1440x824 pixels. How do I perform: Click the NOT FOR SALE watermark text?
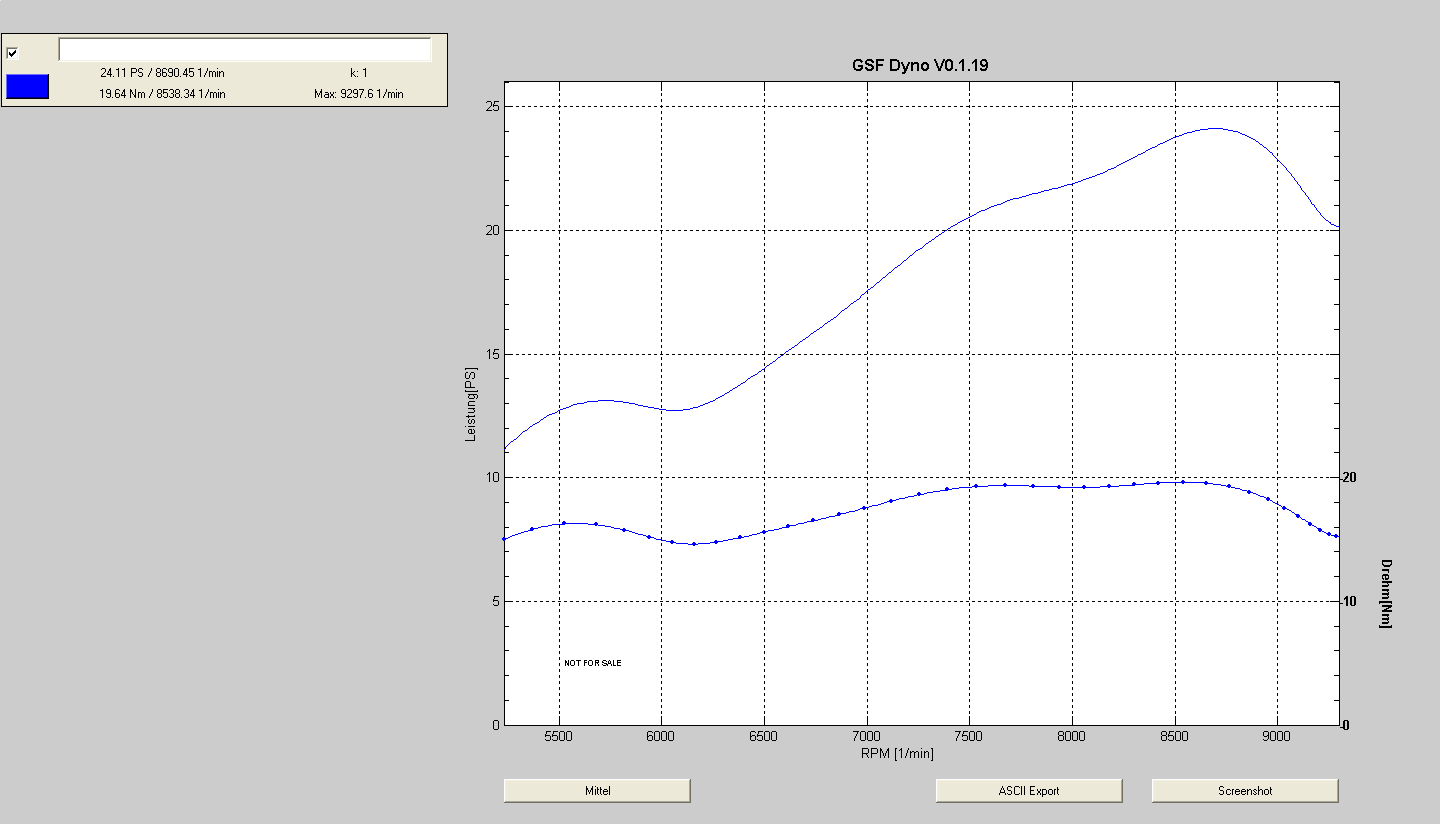pos(592,663)
